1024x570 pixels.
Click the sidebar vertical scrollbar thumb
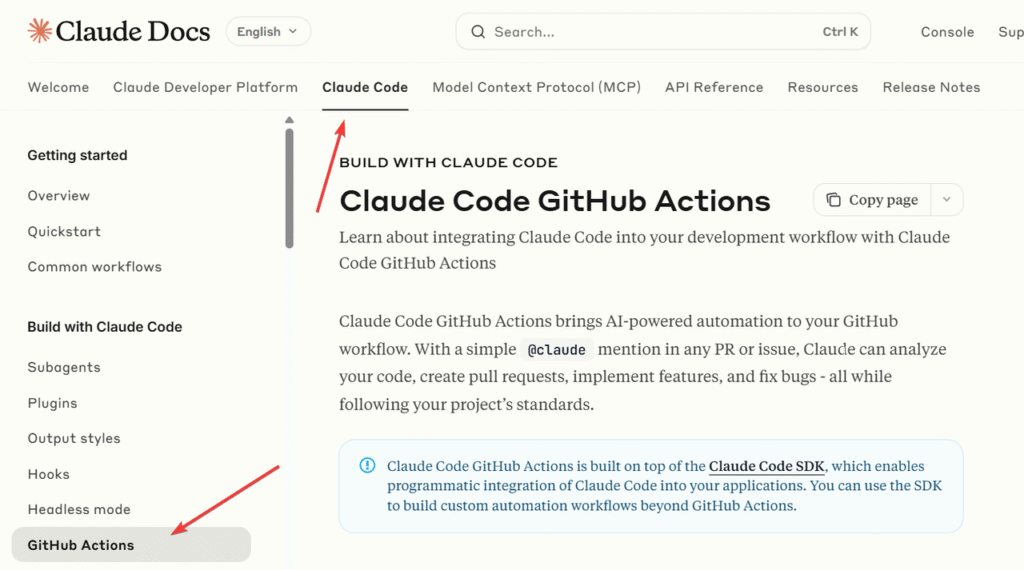coord(289,187)
